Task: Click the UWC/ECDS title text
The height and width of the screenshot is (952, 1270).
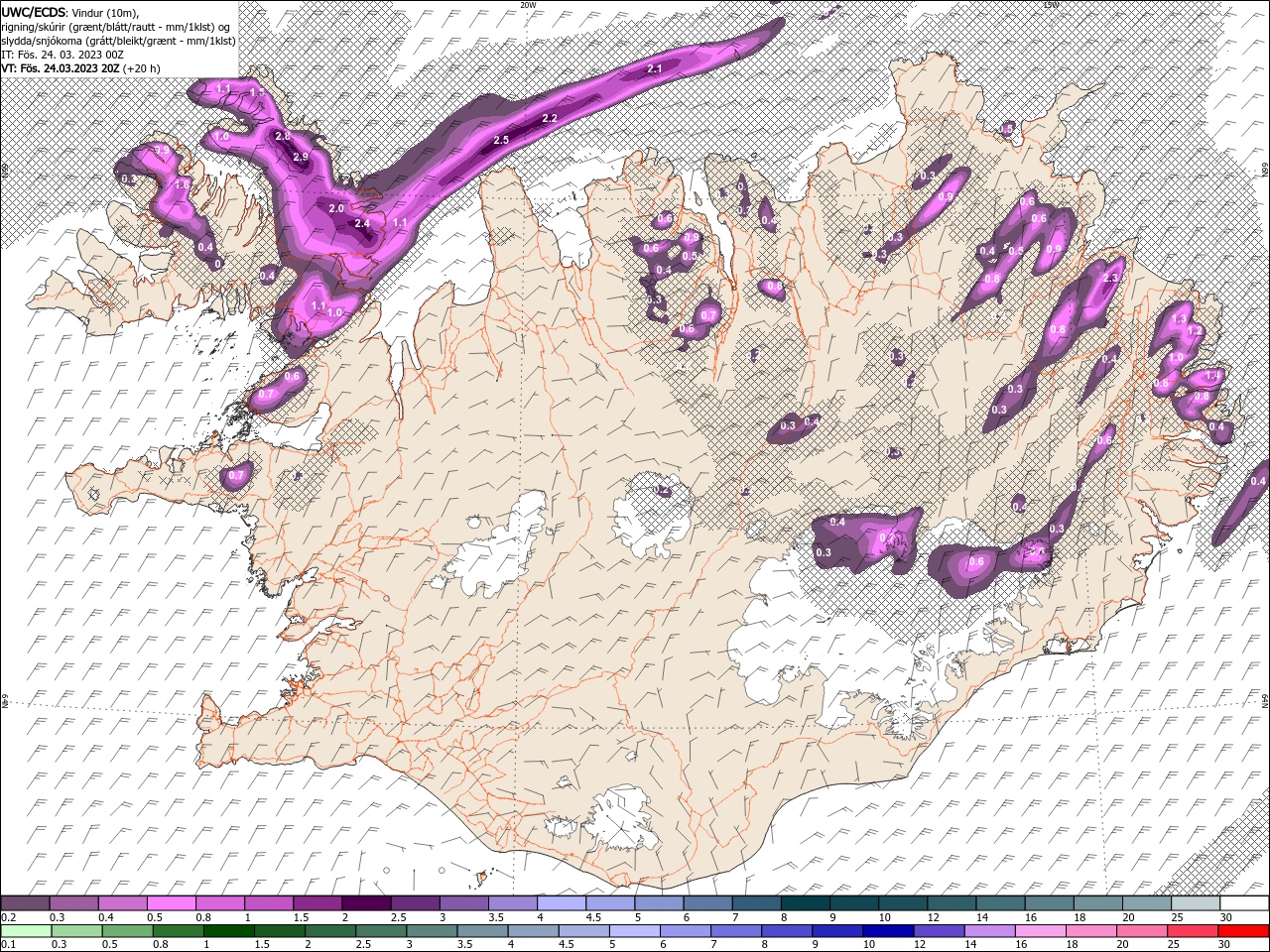Action: coord(35,12)
